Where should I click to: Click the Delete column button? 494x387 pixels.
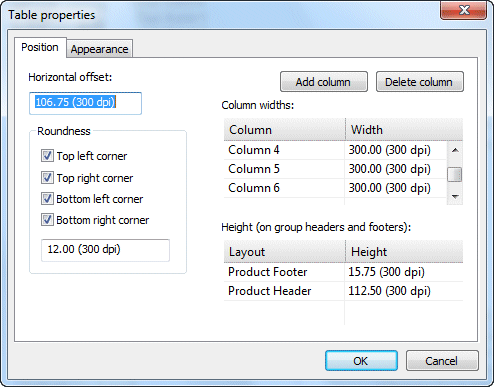[x=420, y=82]
